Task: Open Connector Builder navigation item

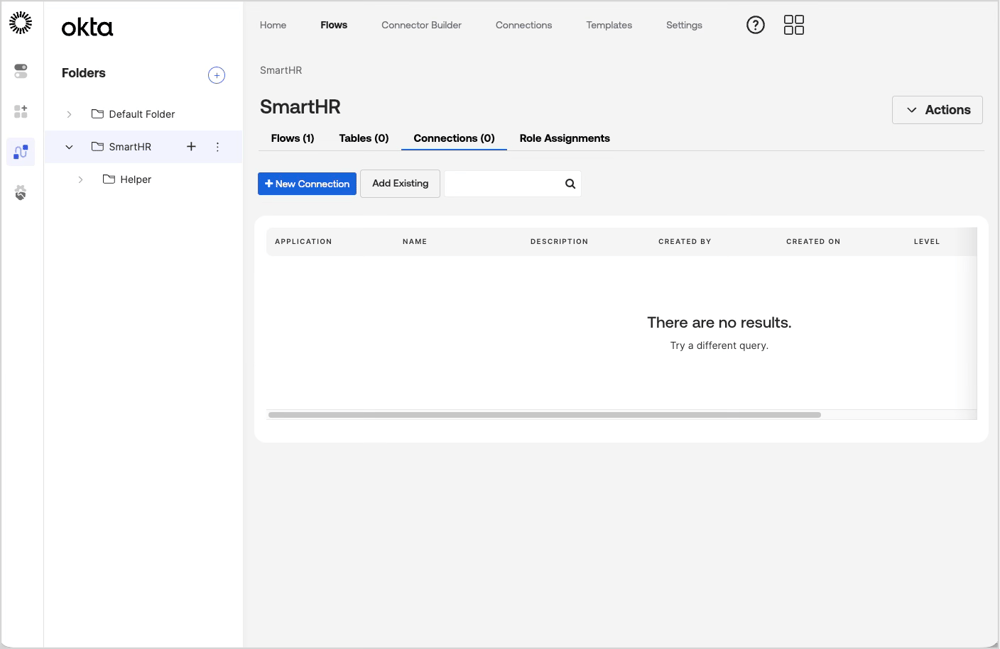Action: (422, 25)
